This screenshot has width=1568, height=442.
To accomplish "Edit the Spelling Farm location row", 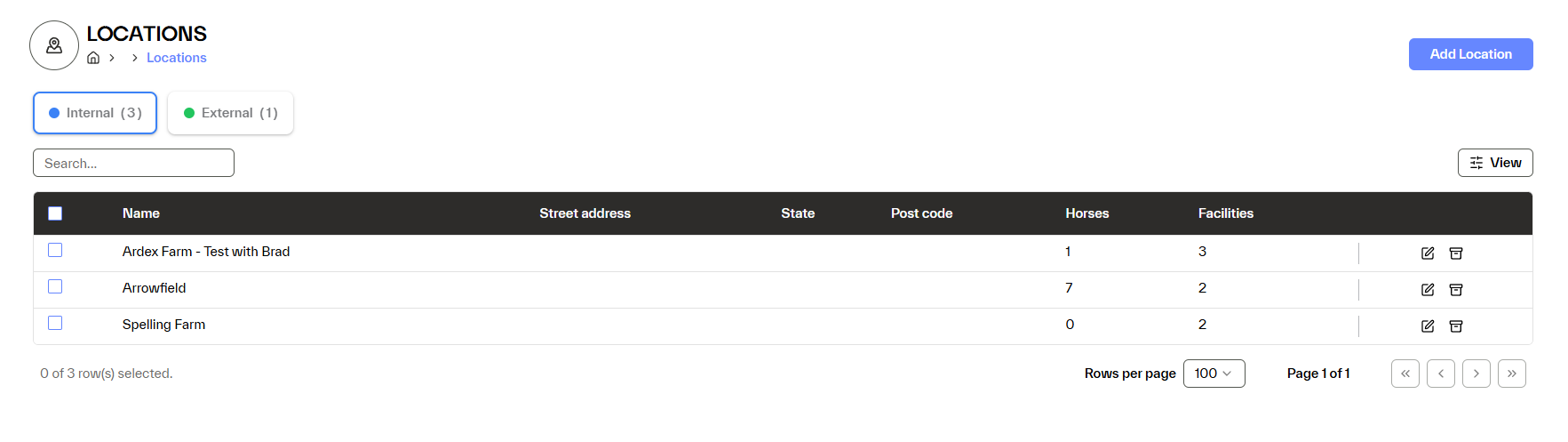I will pos(1428,326).
